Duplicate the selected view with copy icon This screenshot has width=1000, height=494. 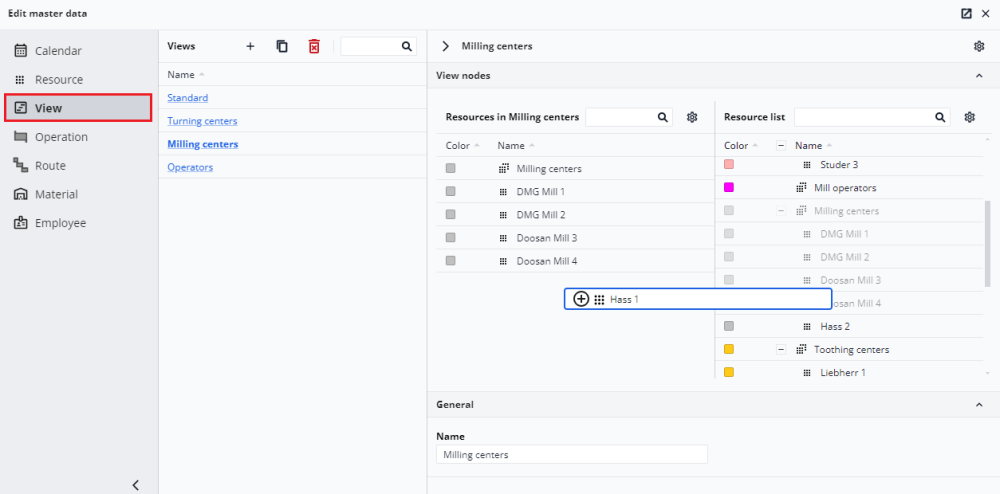tap(282, 47)
